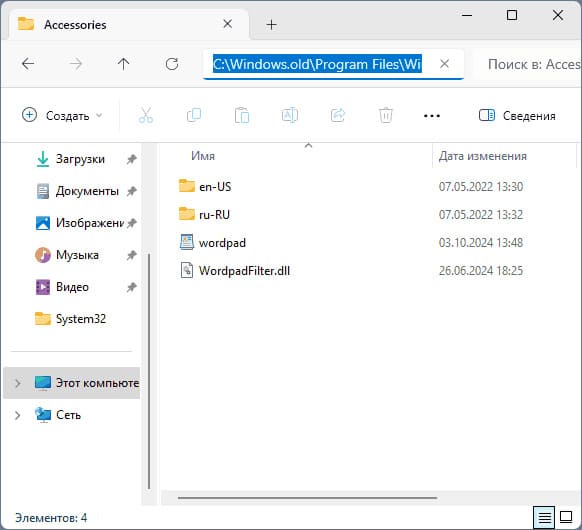Viewport: 582px width, 530px height.
Task: Switch to large thumbnails view mode
Action: click(x=566, y=517)
